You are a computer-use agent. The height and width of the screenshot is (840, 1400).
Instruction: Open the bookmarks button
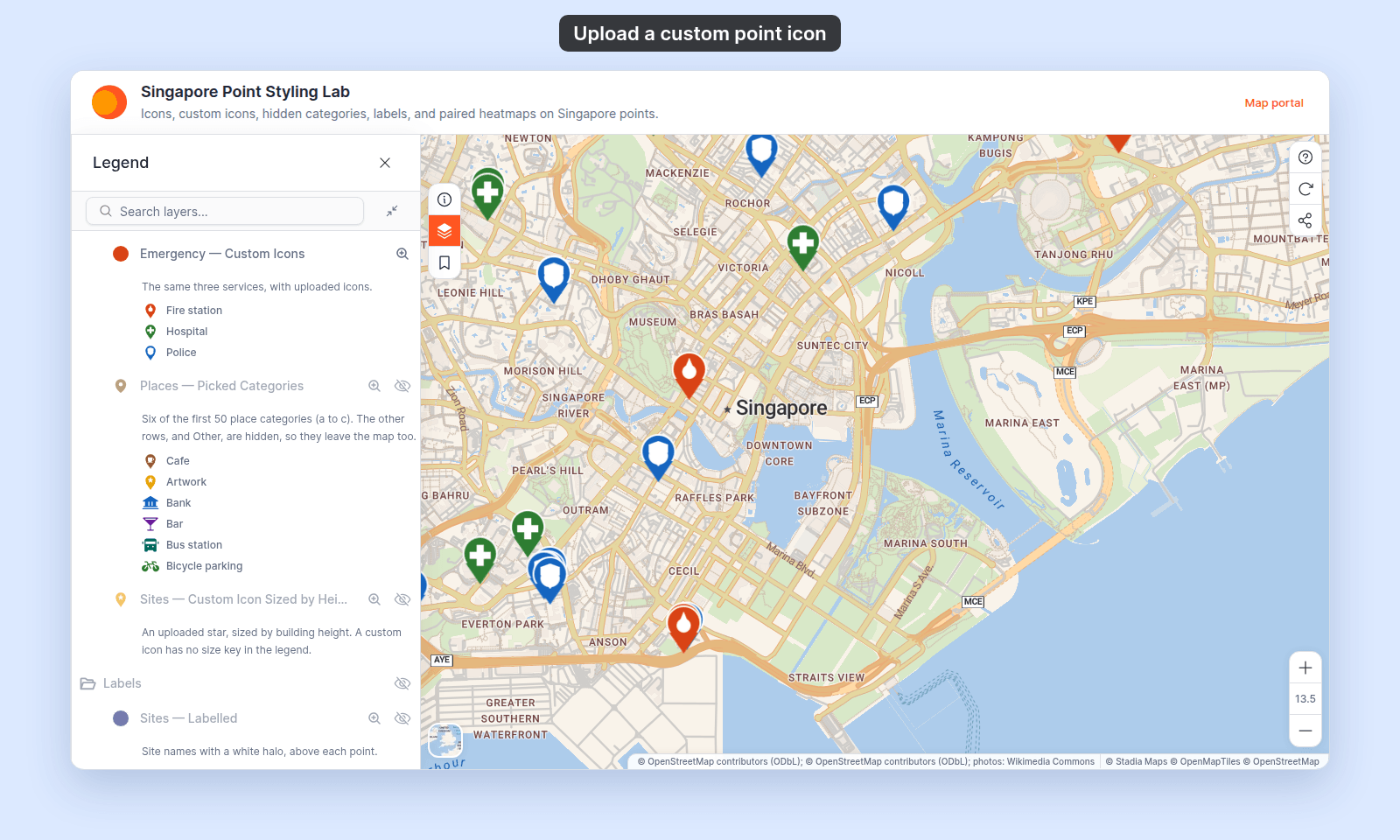click(x=444, y=262)
